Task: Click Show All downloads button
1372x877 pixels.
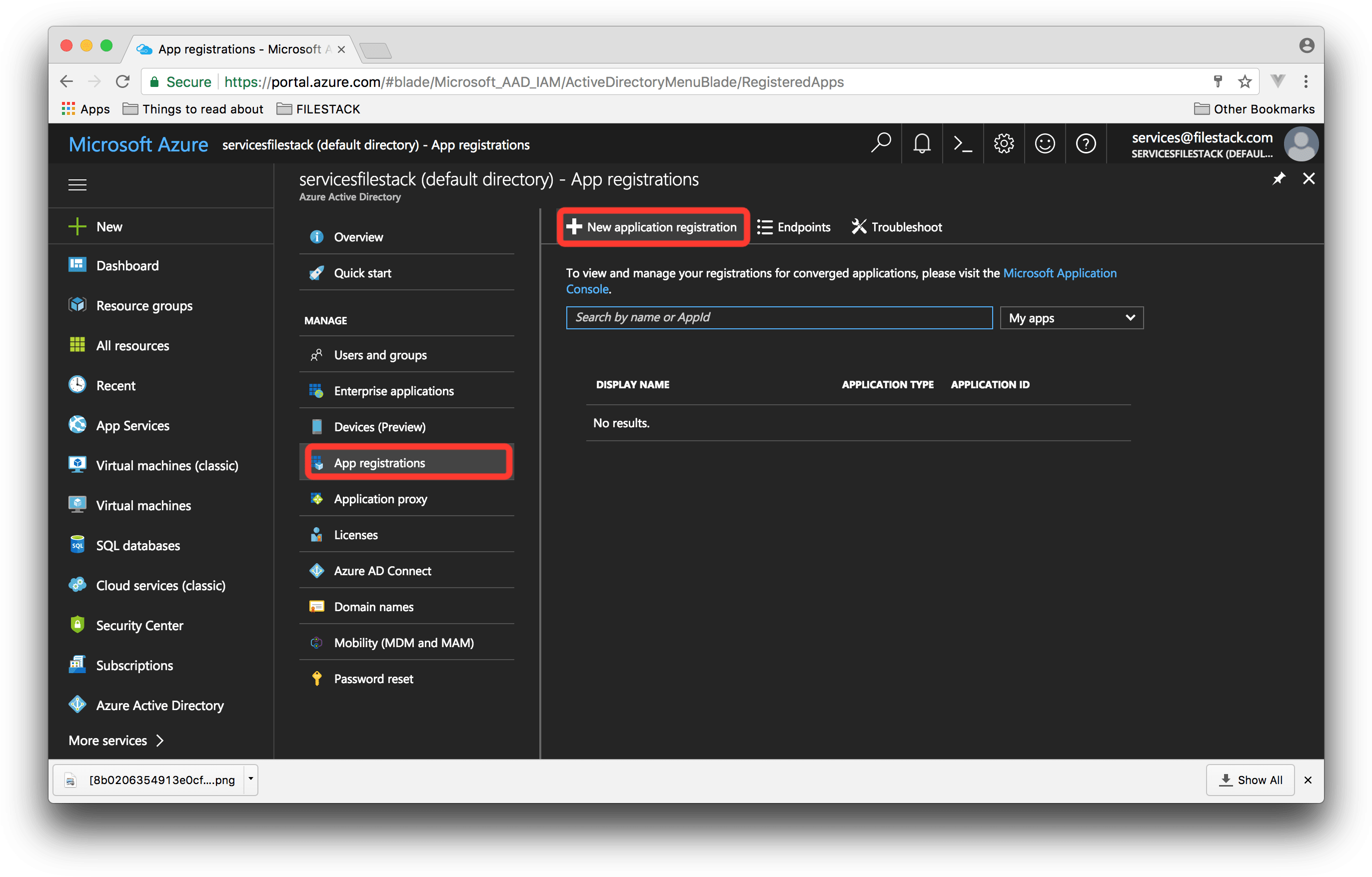Action: click(1250, 780)
